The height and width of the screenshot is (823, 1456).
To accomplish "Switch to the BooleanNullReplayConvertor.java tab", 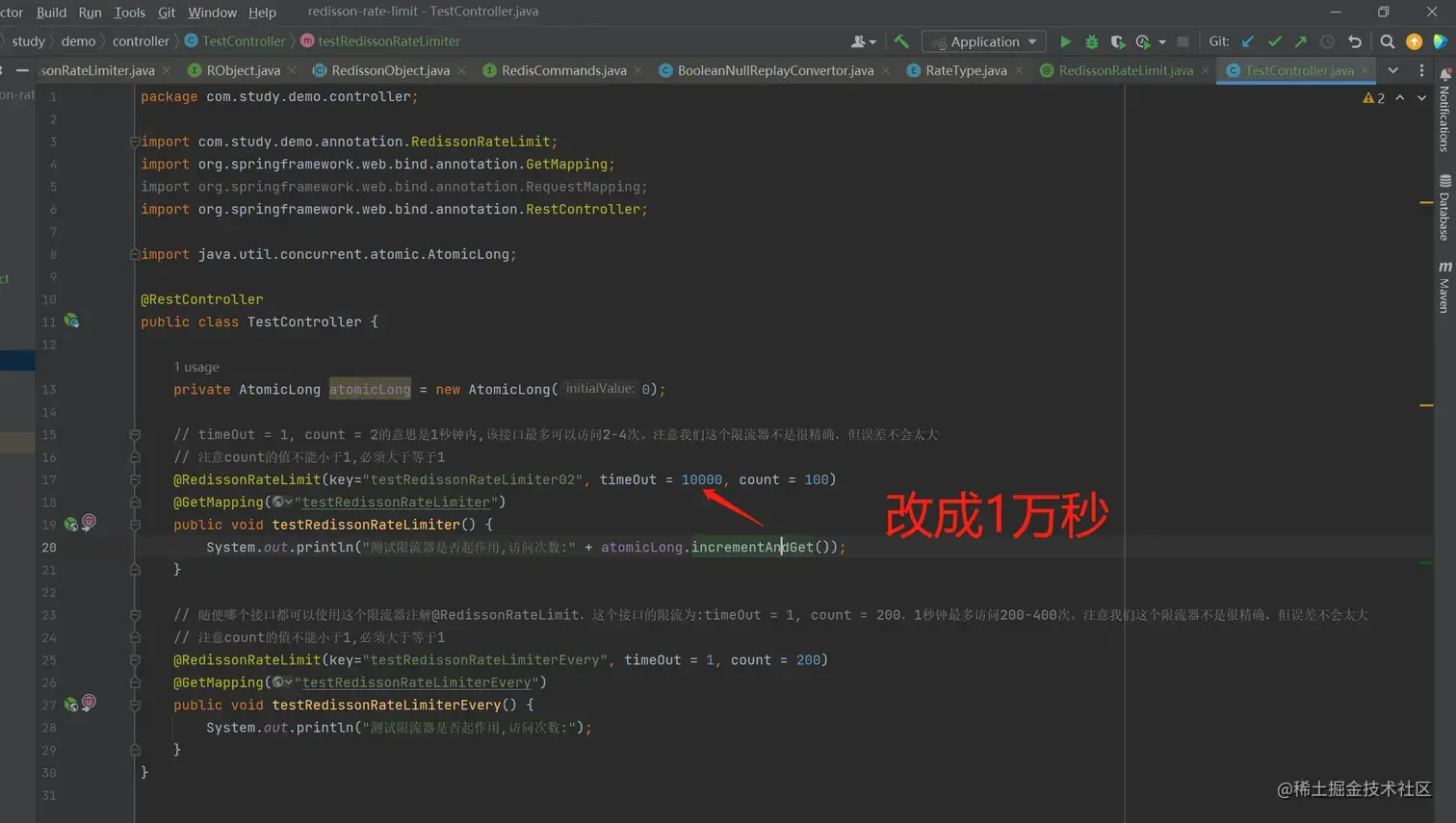I will 775,70.
